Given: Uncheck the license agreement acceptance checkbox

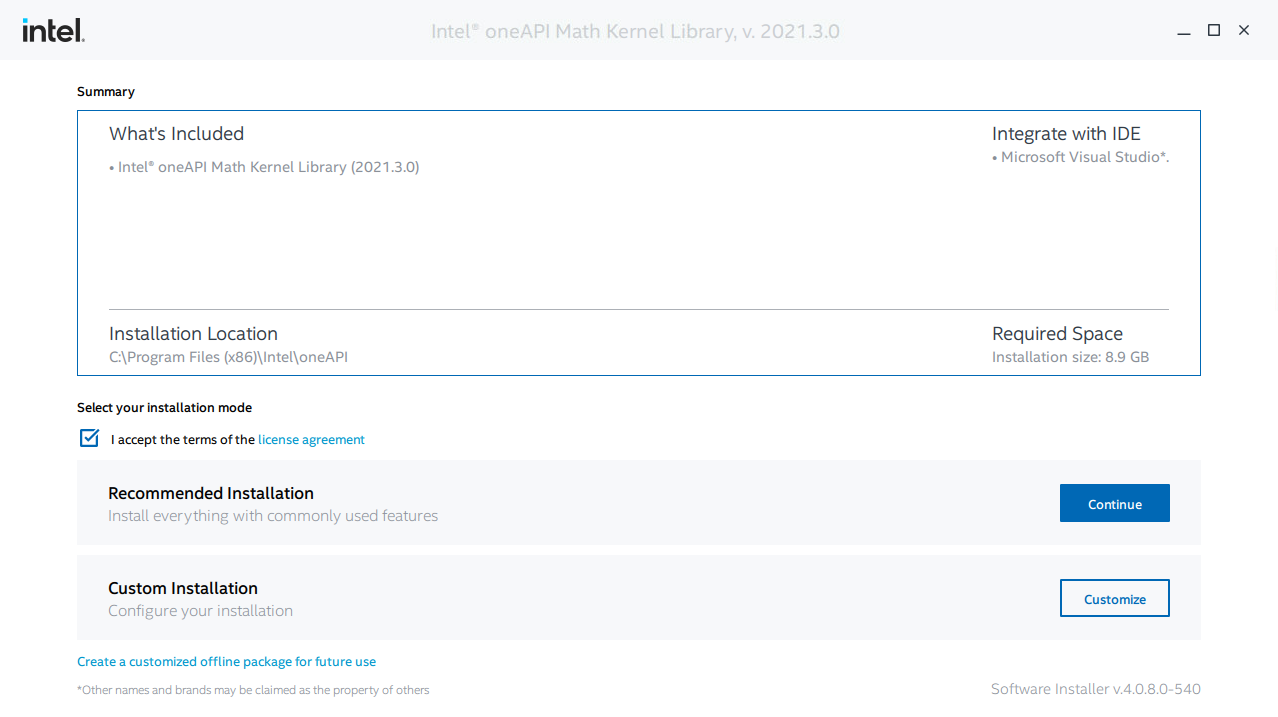Looking at the screenshot, I should 89,438.
